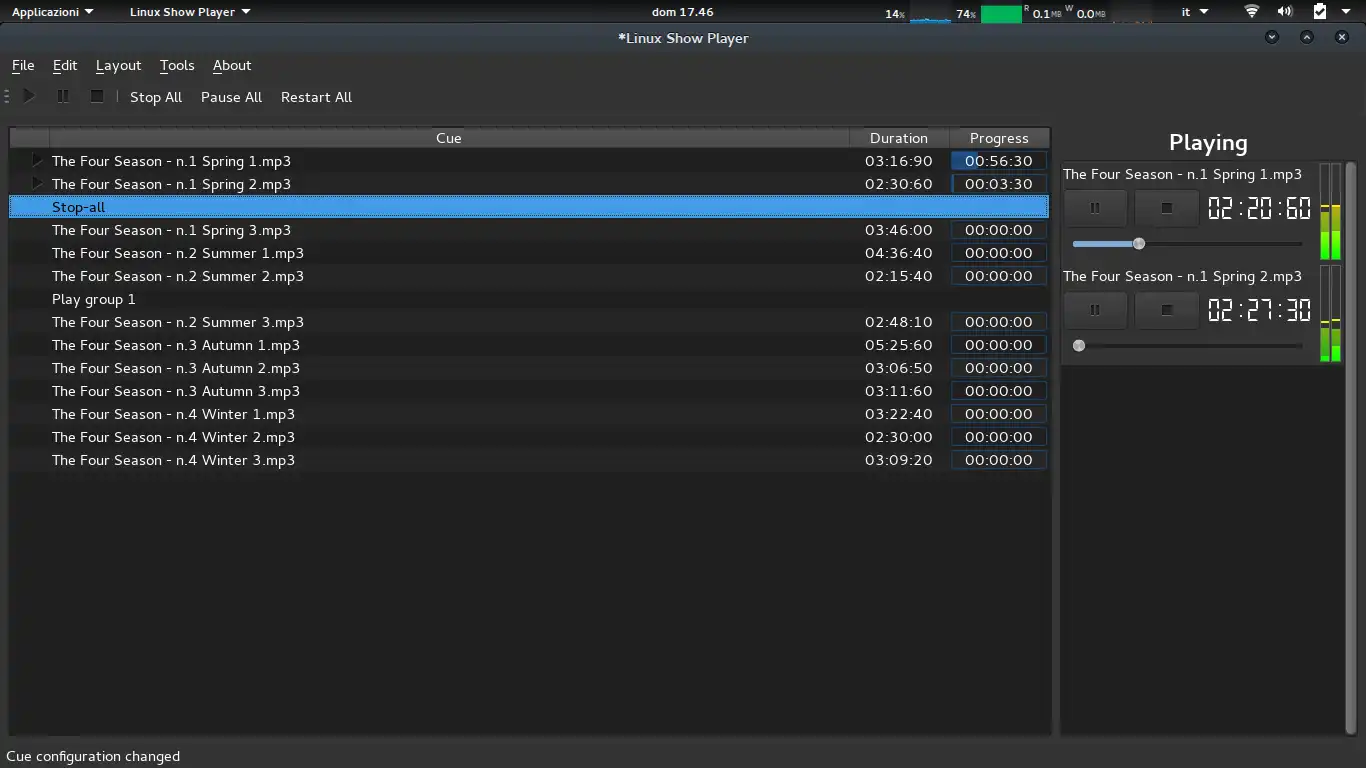The image size is (1366, 768).
Task: Select cue 'The Four Season - n.3 Autumn 1.mp3'
Action: 529,345
